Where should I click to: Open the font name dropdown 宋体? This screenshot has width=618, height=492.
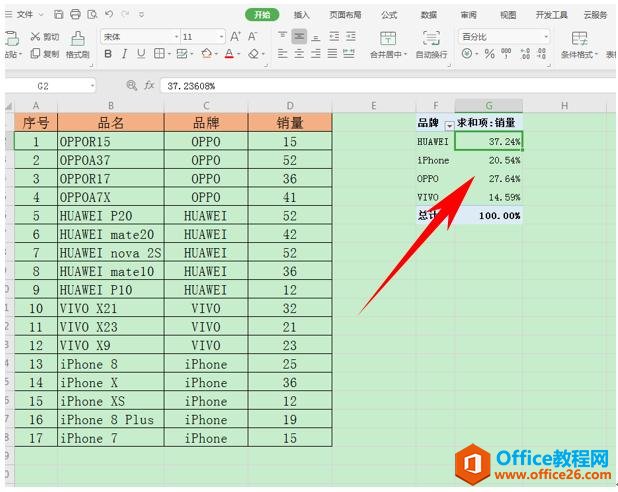(176, 37)
